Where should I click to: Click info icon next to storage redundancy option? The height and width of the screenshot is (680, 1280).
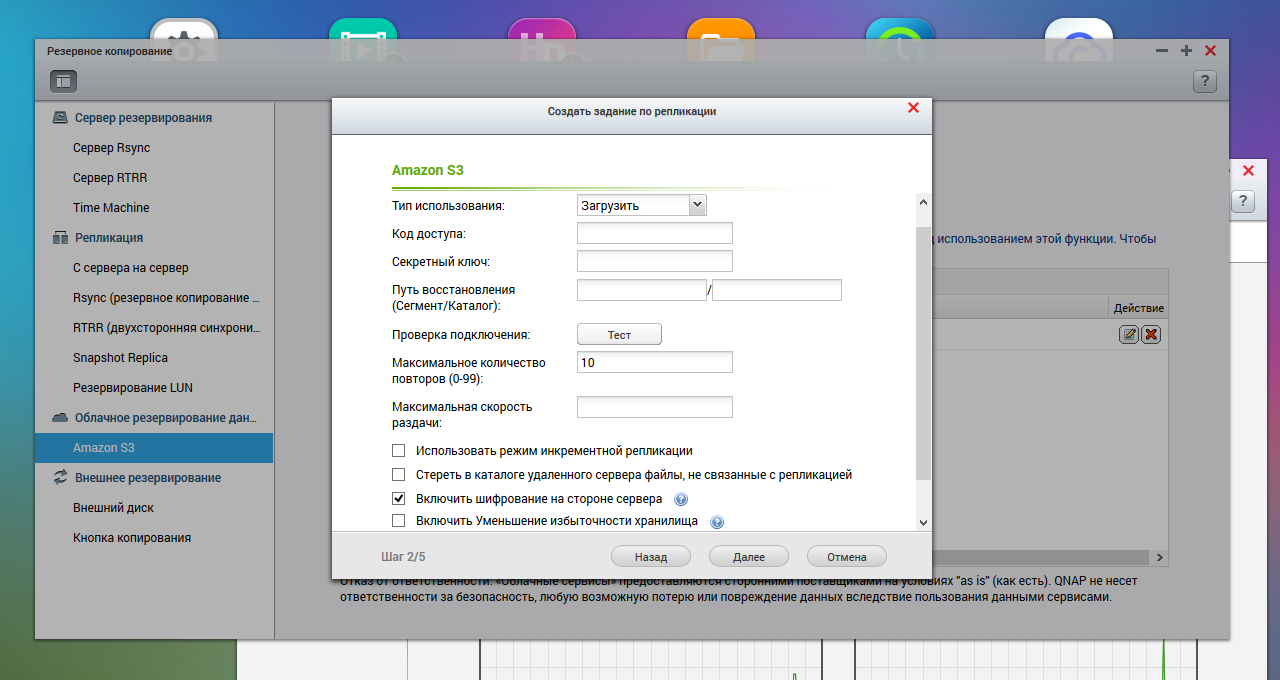[717, 522]
